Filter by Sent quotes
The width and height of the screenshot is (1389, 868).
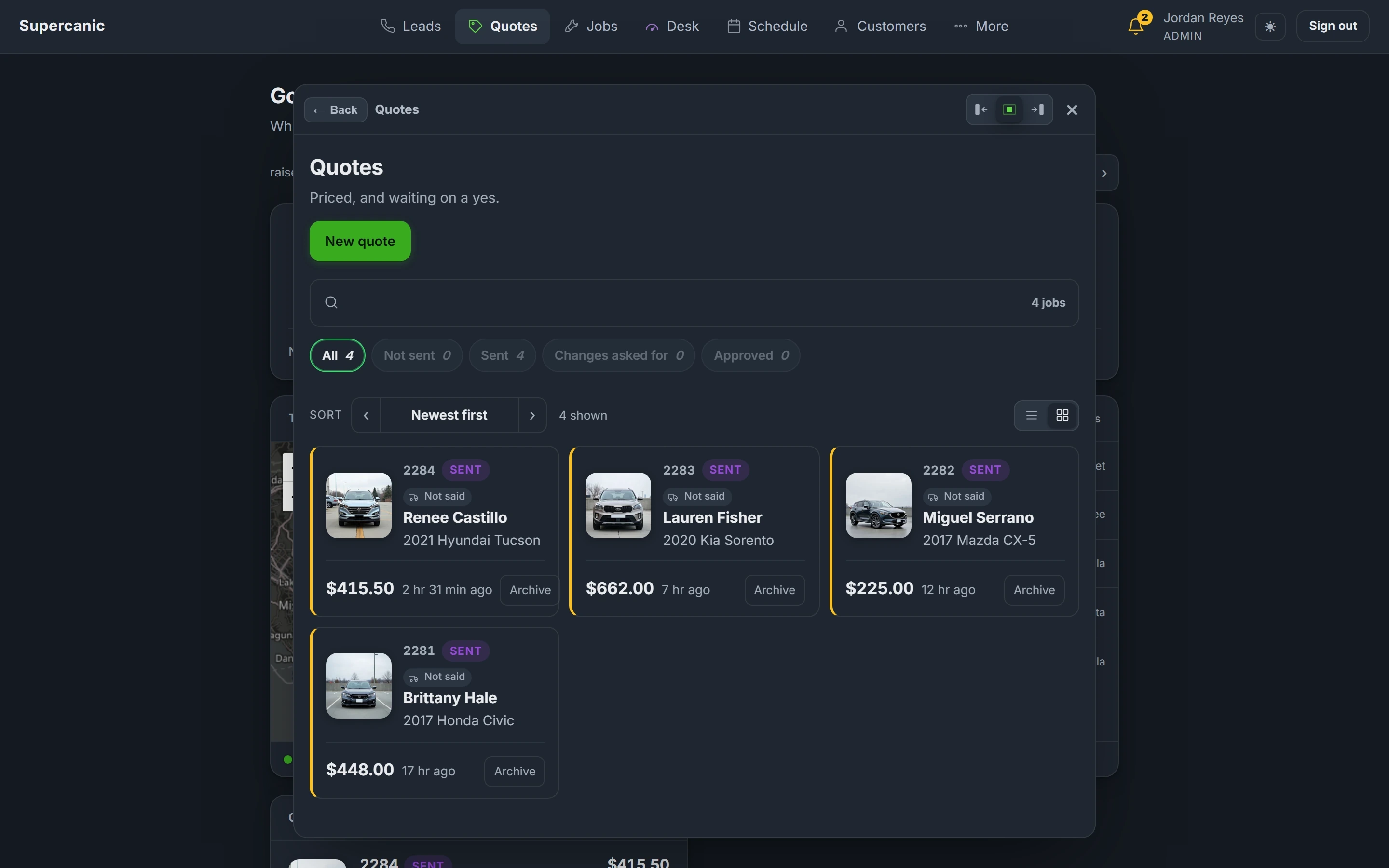pos(502,355)
